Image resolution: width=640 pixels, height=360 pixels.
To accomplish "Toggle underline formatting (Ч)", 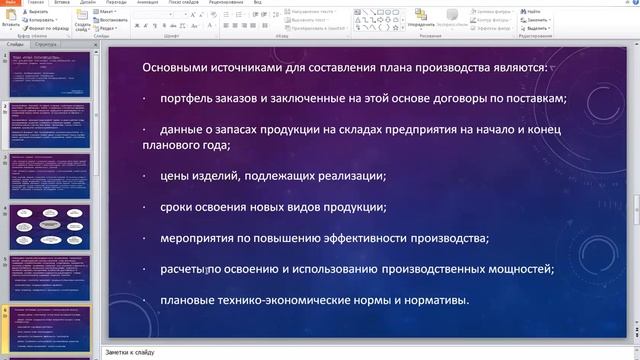I will click(x=155, y=26).
